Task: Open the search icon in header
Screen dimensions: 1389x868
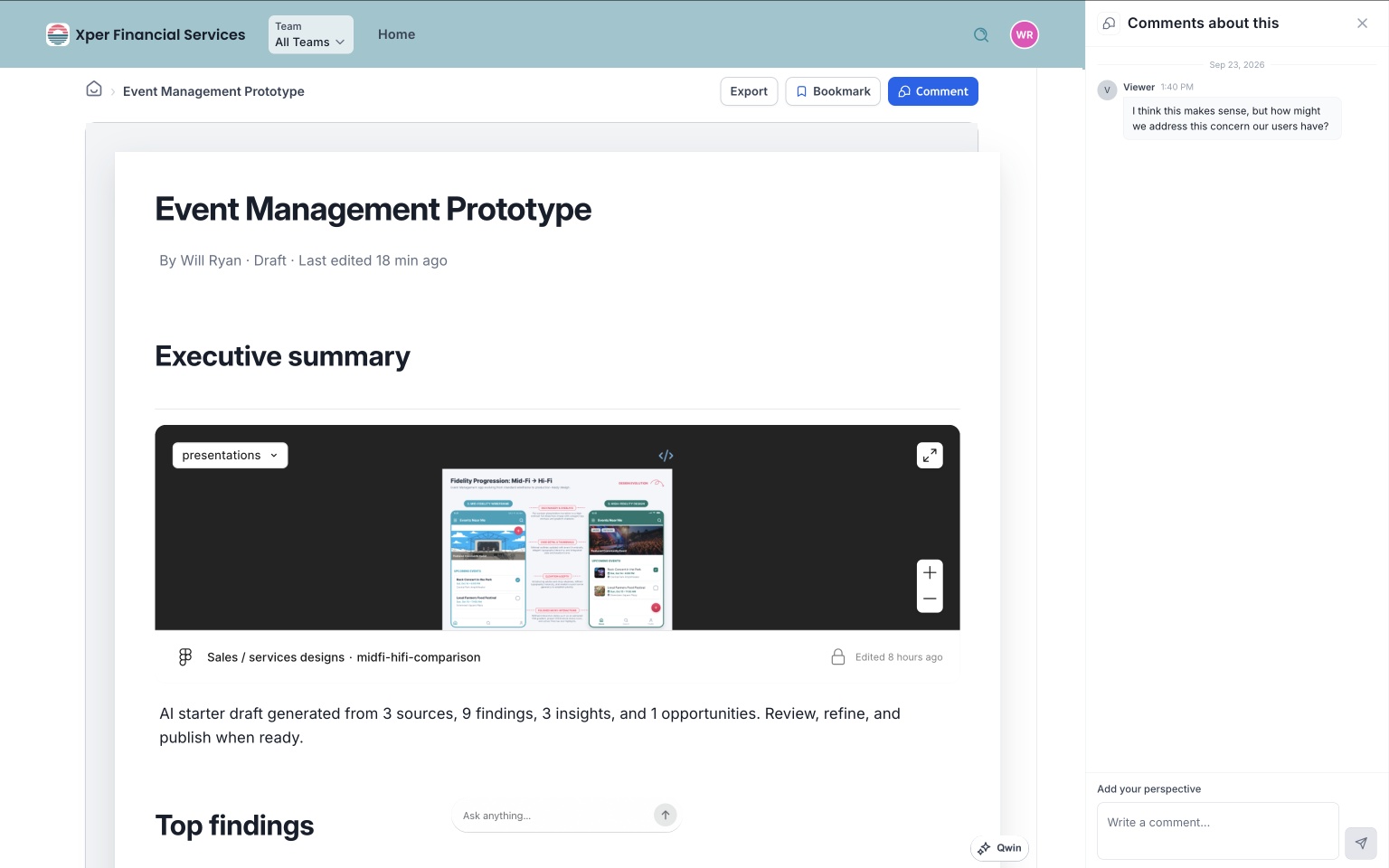Action: point(981,35)
